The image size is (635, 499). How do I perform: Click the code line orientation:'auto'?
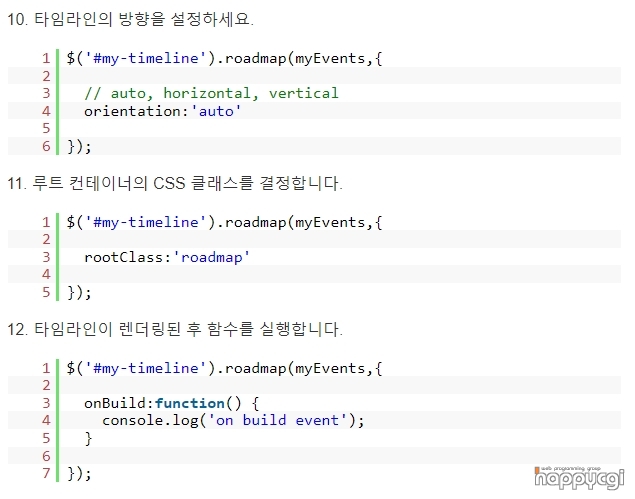pyautogui.click(x=162, y=111)
